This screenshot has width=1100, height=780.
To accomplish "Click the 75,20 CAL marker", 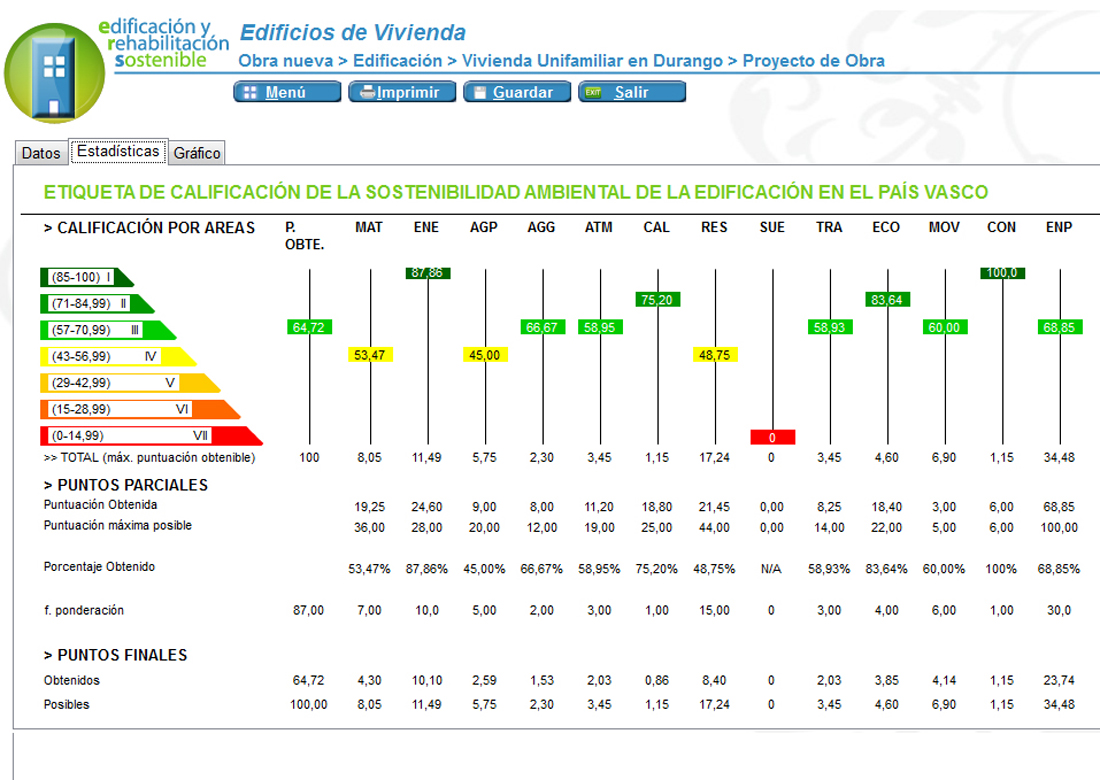I will [657, 300].
